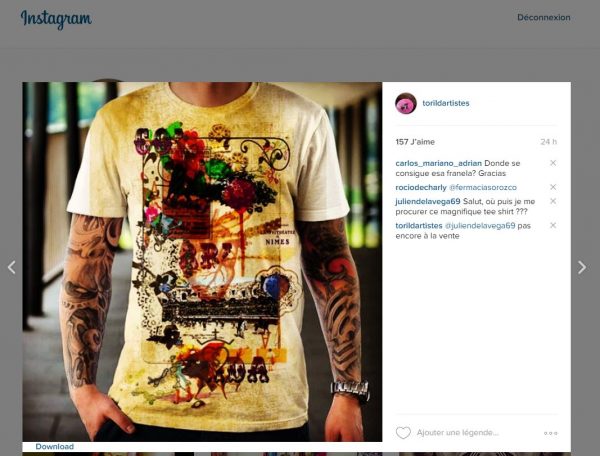Open the Déconnexion link

pos(543,18)
